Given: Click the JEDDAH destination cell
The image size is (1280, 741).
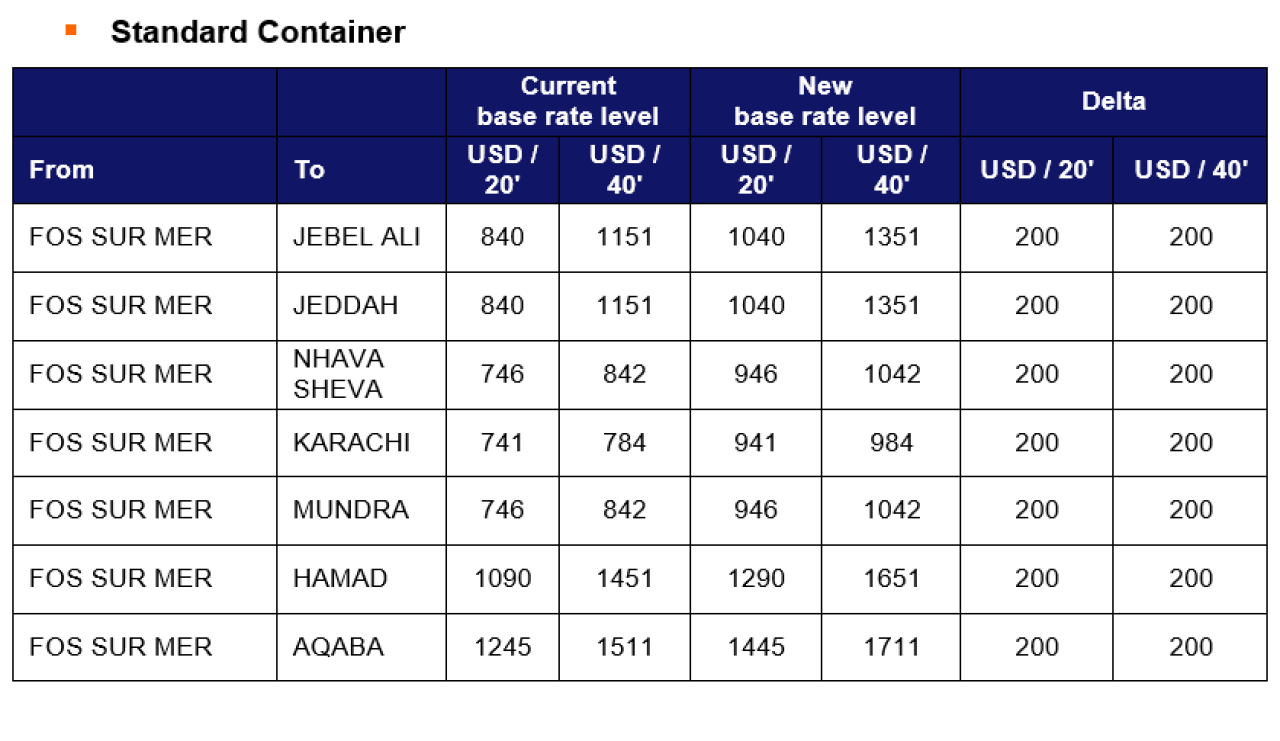Looking at the screenshot, I should [x=361, y=306].
